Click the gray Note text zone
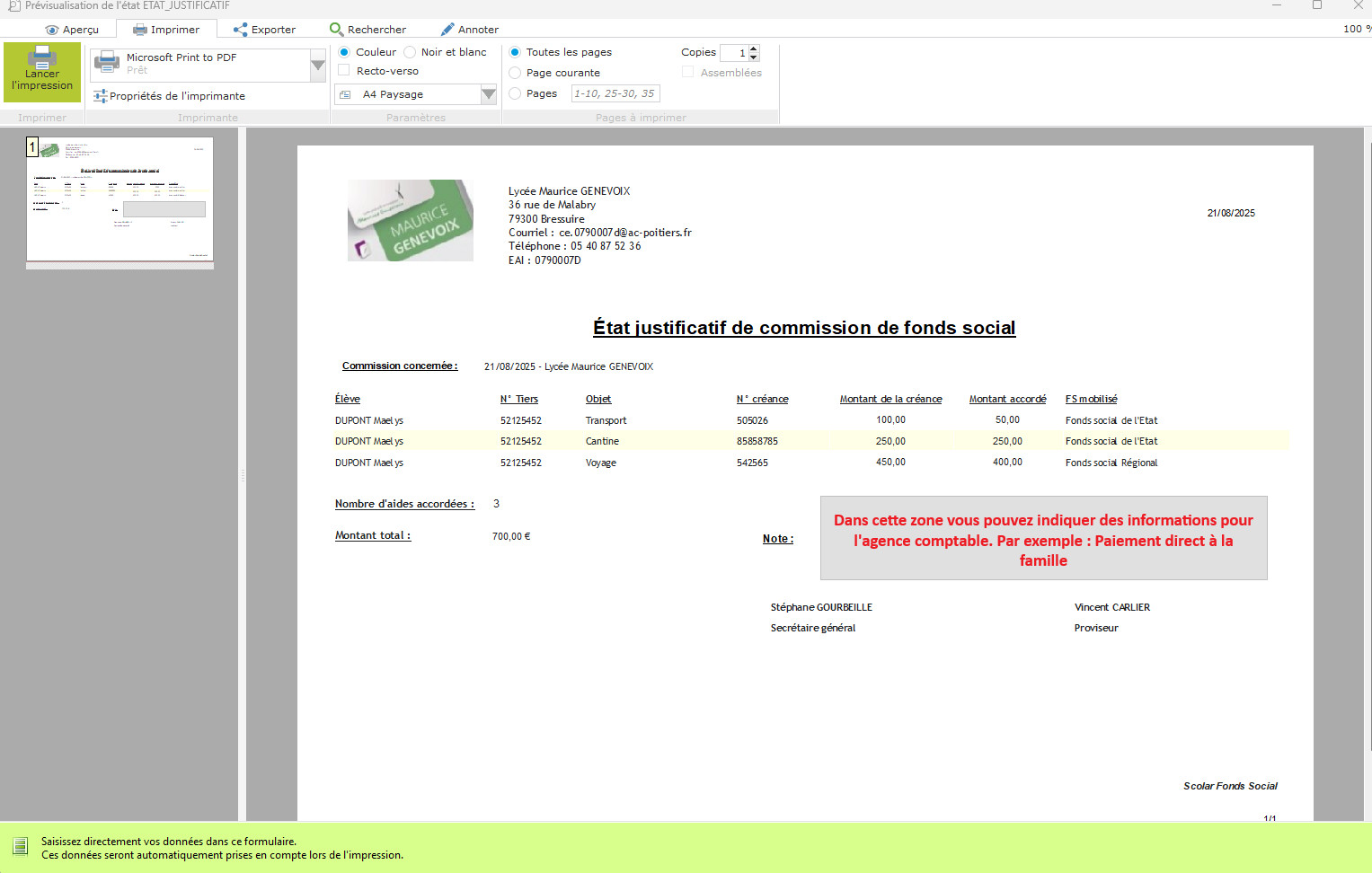This screenshot has width=1372, height=873. point(1043,539)
